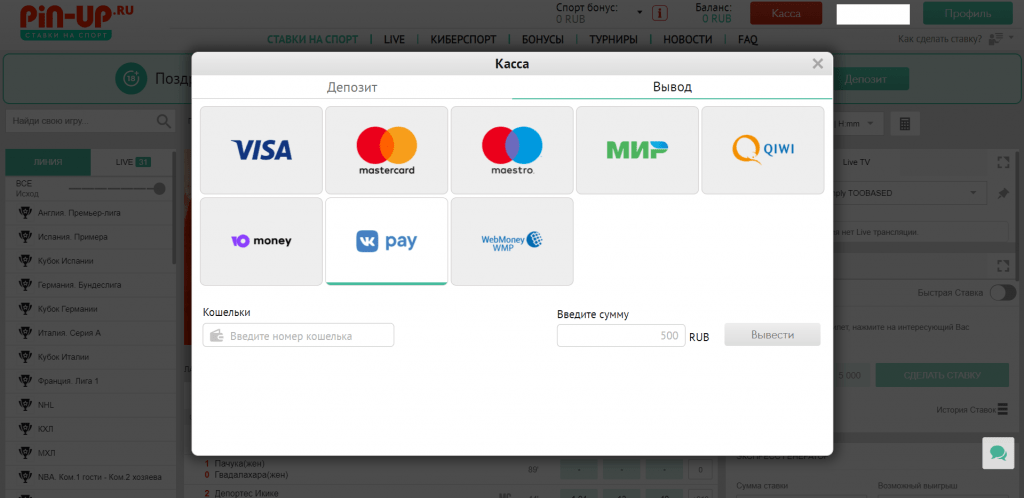The width and height of the screenshot is (1024, 498).
Task: Click the Как сделать ставку link
Action: coord(940,39)
